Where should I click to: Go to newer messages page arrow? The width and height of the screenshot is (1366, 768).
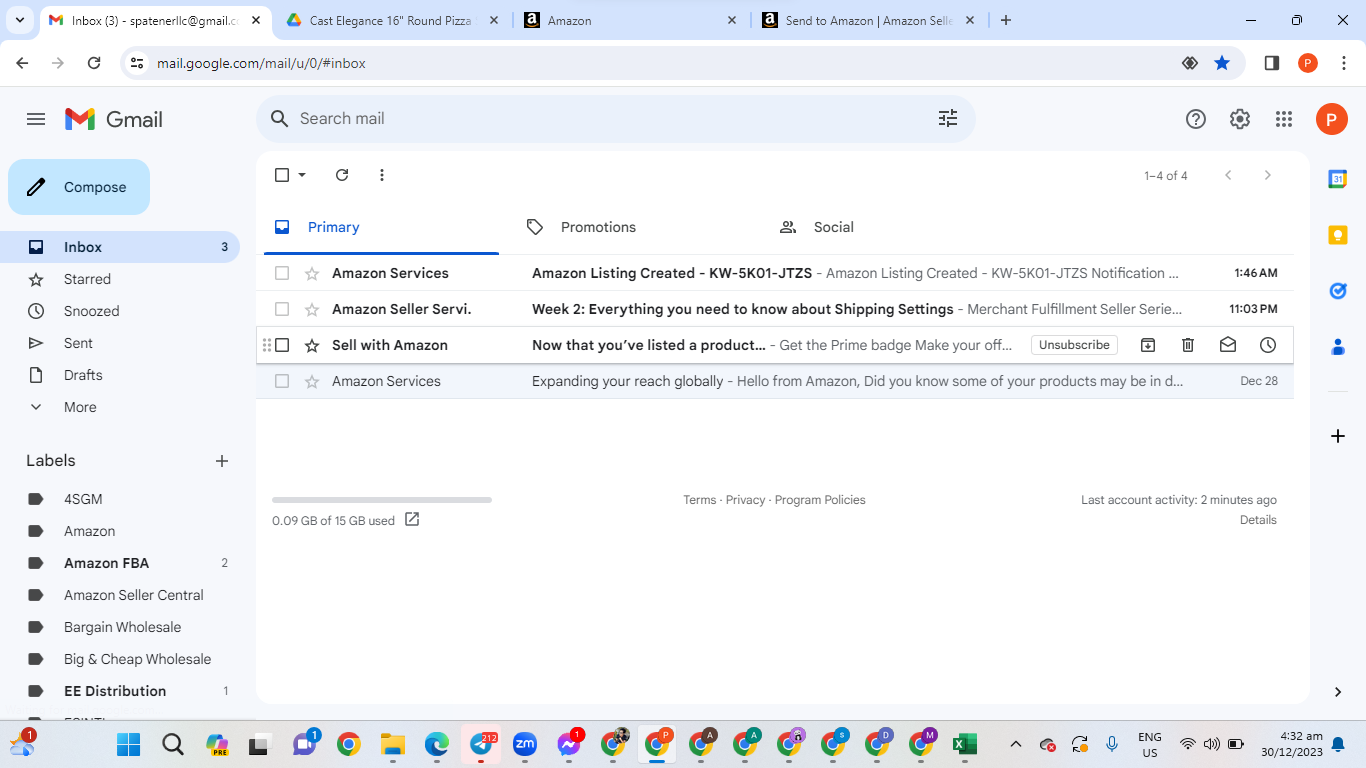click(x=1228, y=175)
